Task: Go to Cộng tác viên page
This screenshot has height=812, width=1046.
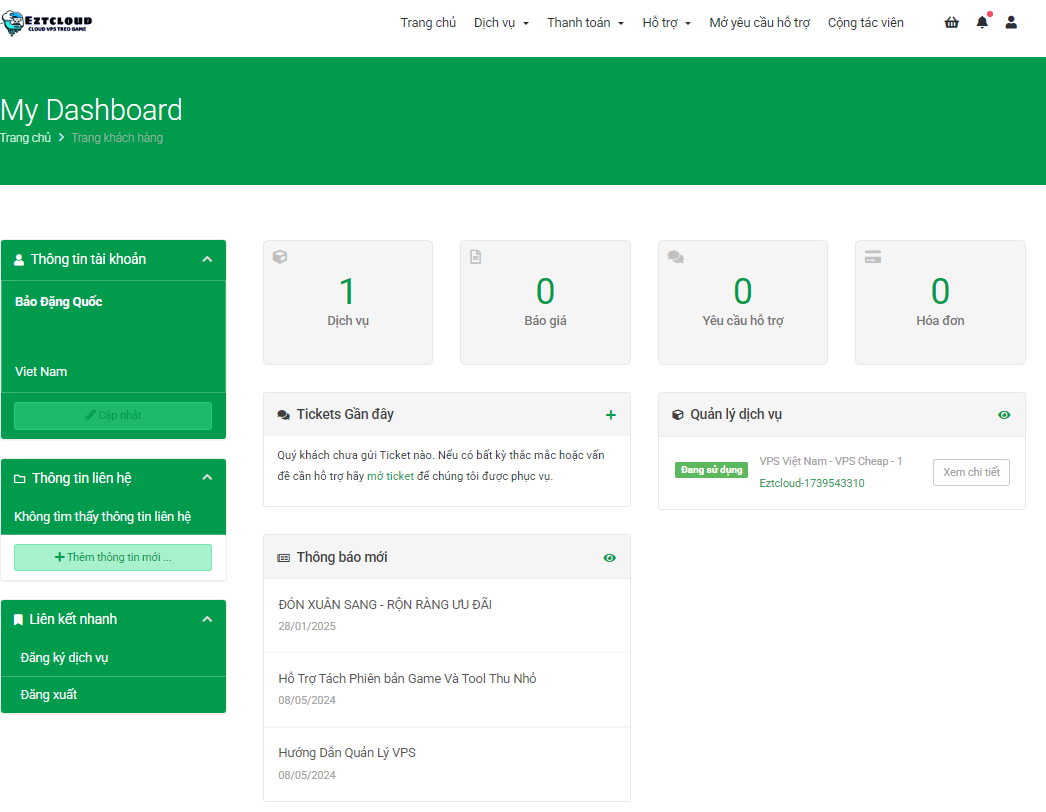Action: click(x=865, y=23)
